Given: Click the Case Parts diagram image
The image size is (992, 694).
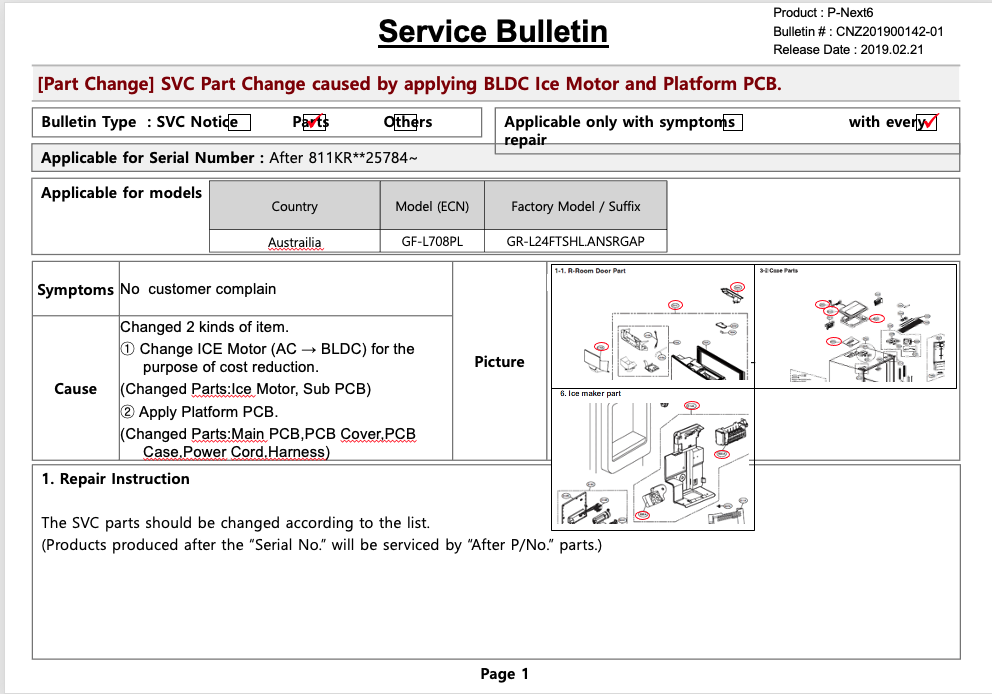Looking at the screenshot, I should (x=855, y=326).
